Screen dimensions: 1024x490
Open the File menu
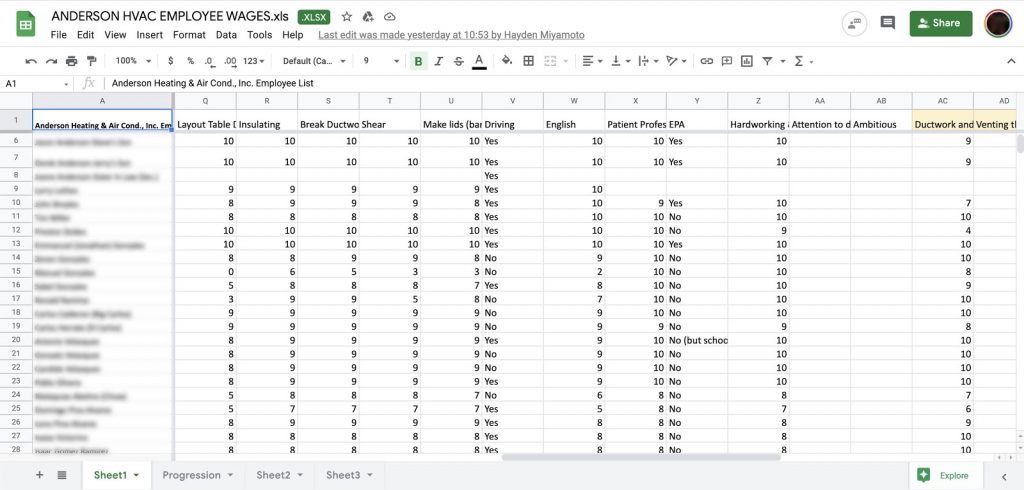click(58, 35)
